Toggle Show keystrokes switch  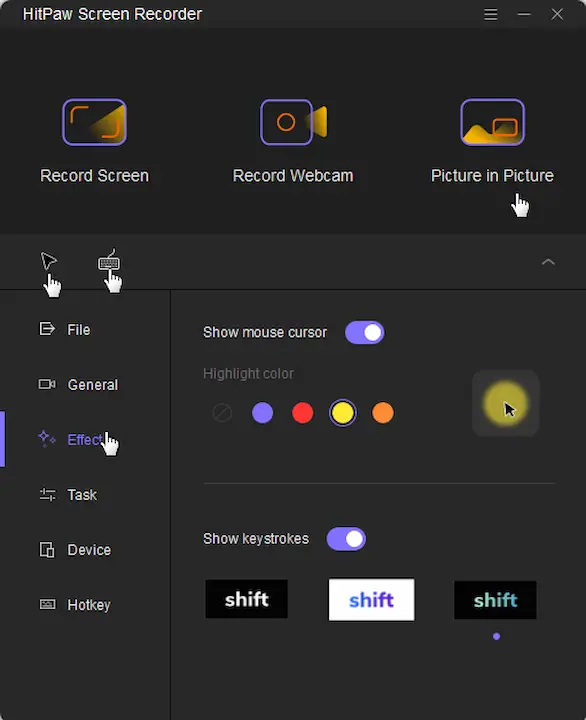pyautogui.click(x=346, y=539)
